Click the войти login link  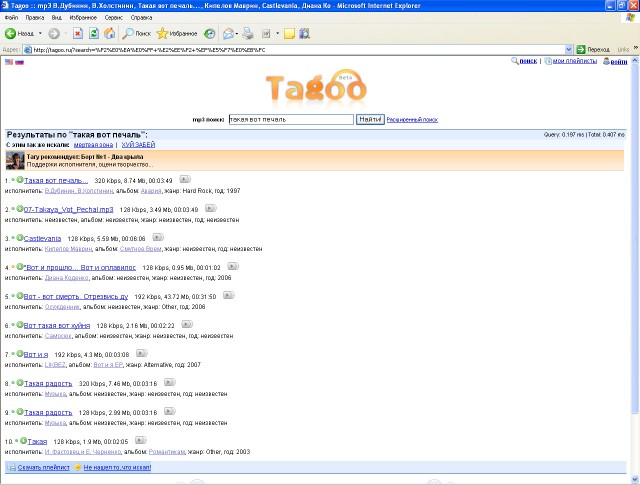point(619,61)
